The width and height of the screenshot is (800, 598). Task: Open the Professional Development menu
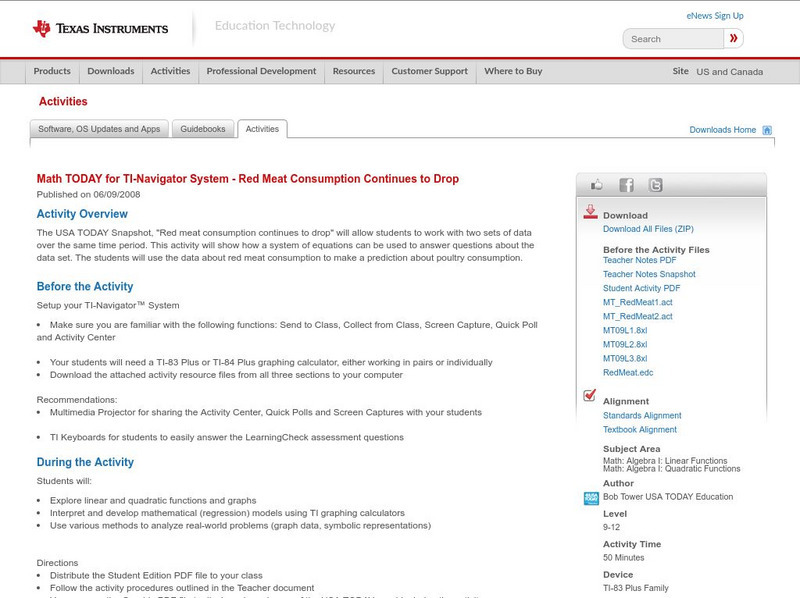click(261, 71)
